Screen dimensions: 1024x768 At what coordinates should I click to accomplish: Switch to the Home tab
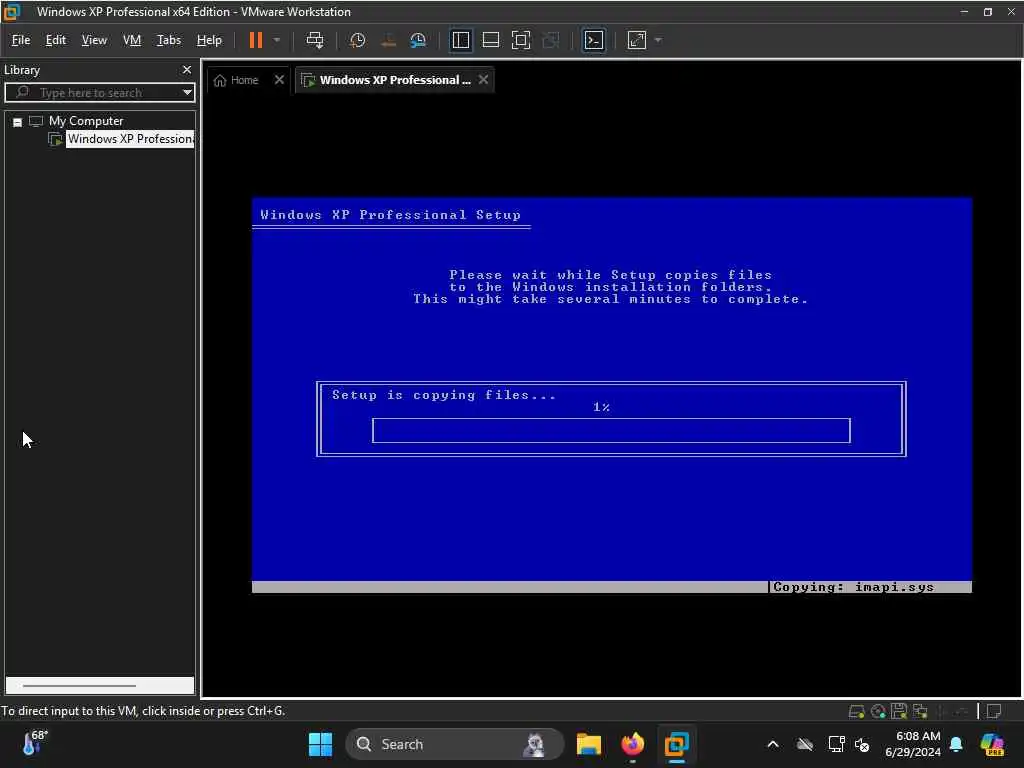[x=237, y=80]
